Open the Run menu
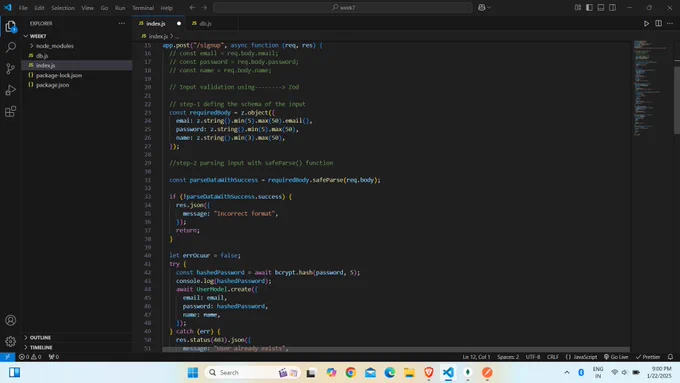The image size is (680, 383). pos(120,8)
